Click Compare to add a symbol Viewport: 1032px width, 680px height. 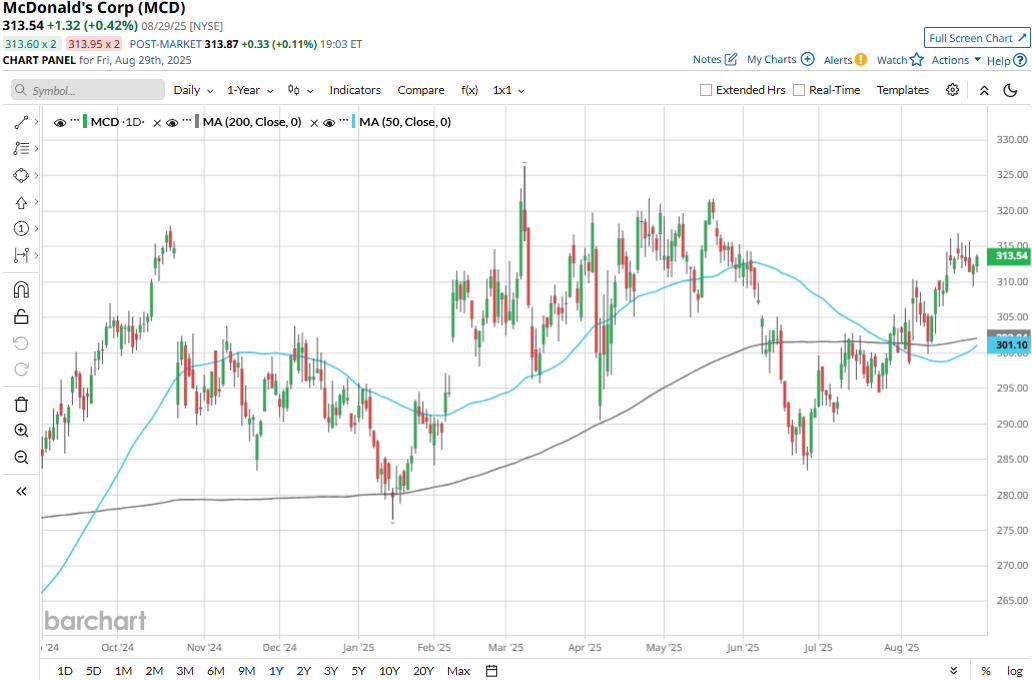coord(421,90)
